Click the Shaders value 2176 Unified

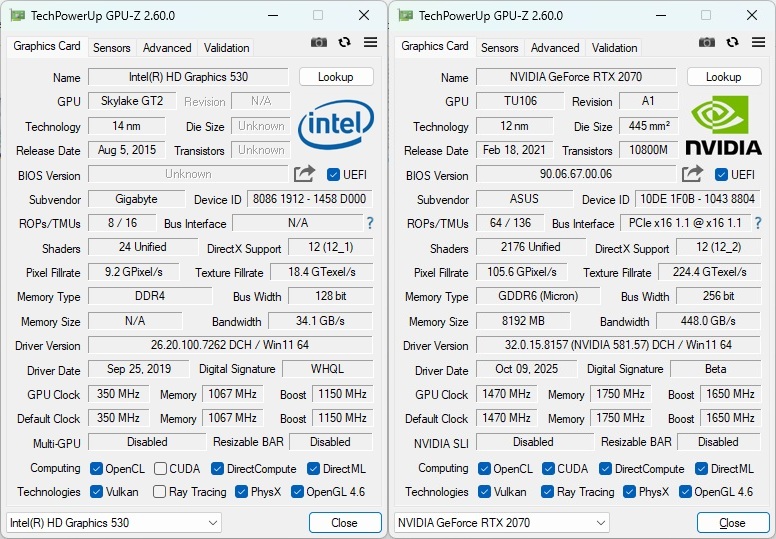[x=531, y=247]
